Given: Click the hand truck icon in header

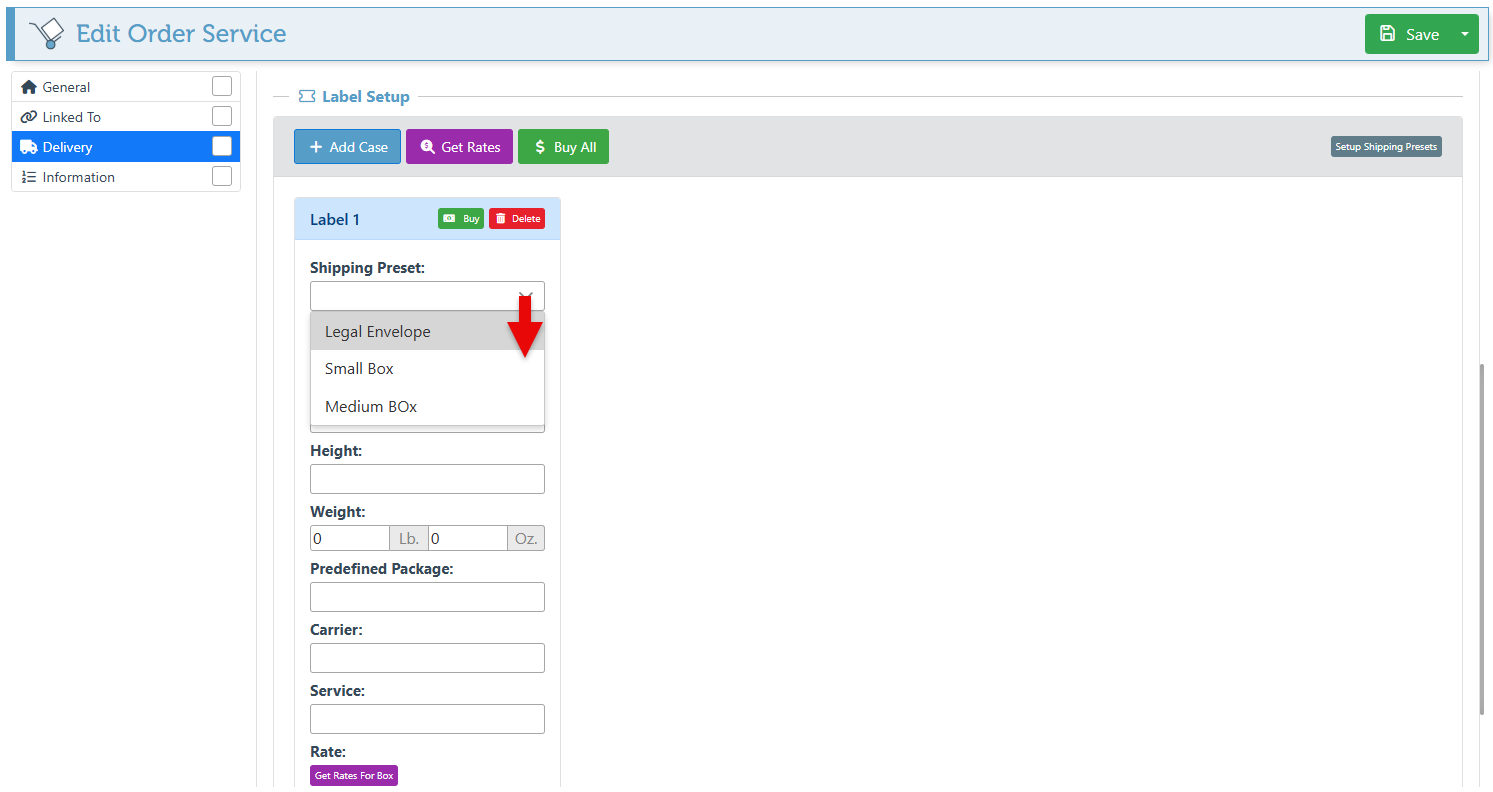Looking at the screenshot, I should coord(46,34).
